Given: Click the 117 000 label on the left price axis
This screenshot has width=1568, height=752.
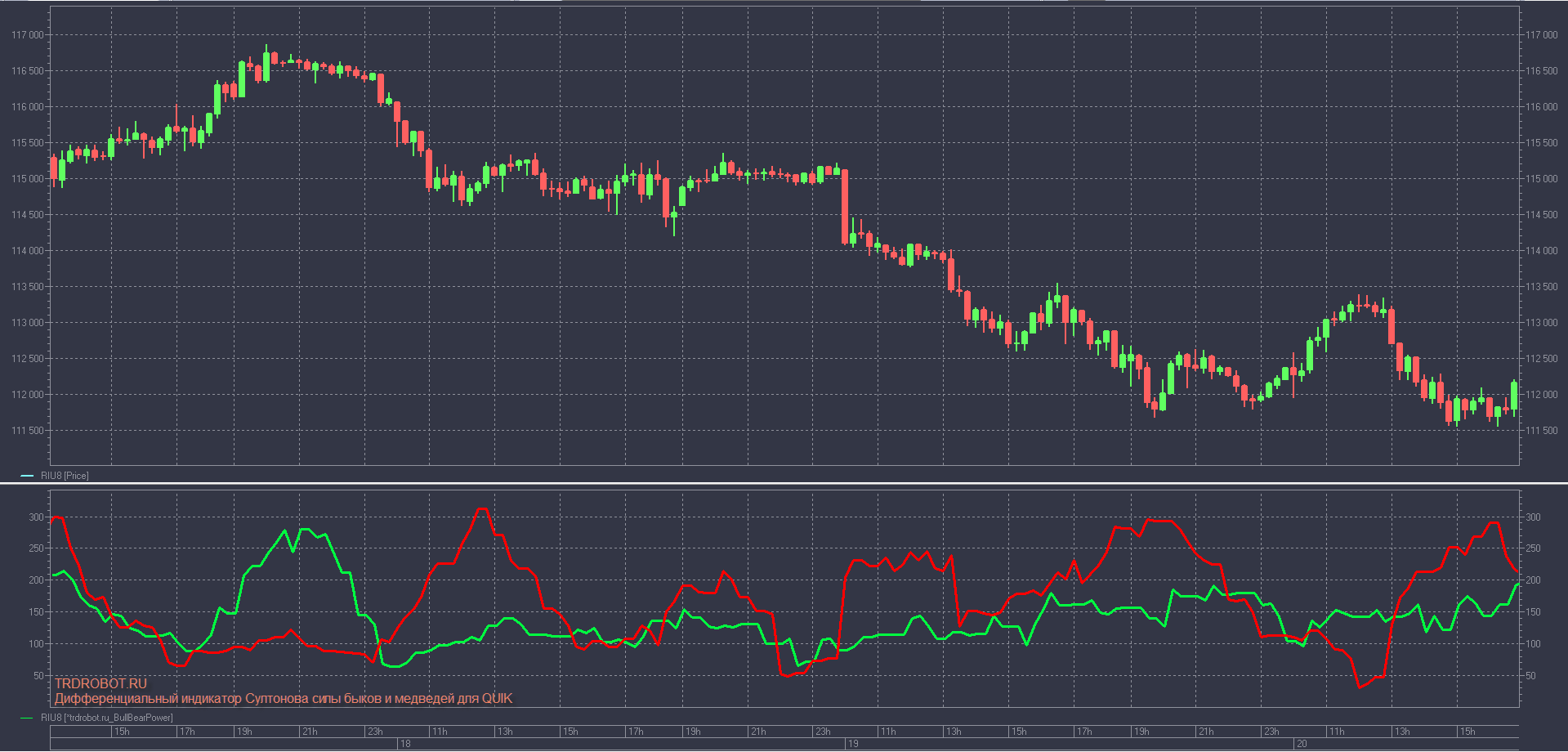Looking at the screenshot, I should (29, 35).
